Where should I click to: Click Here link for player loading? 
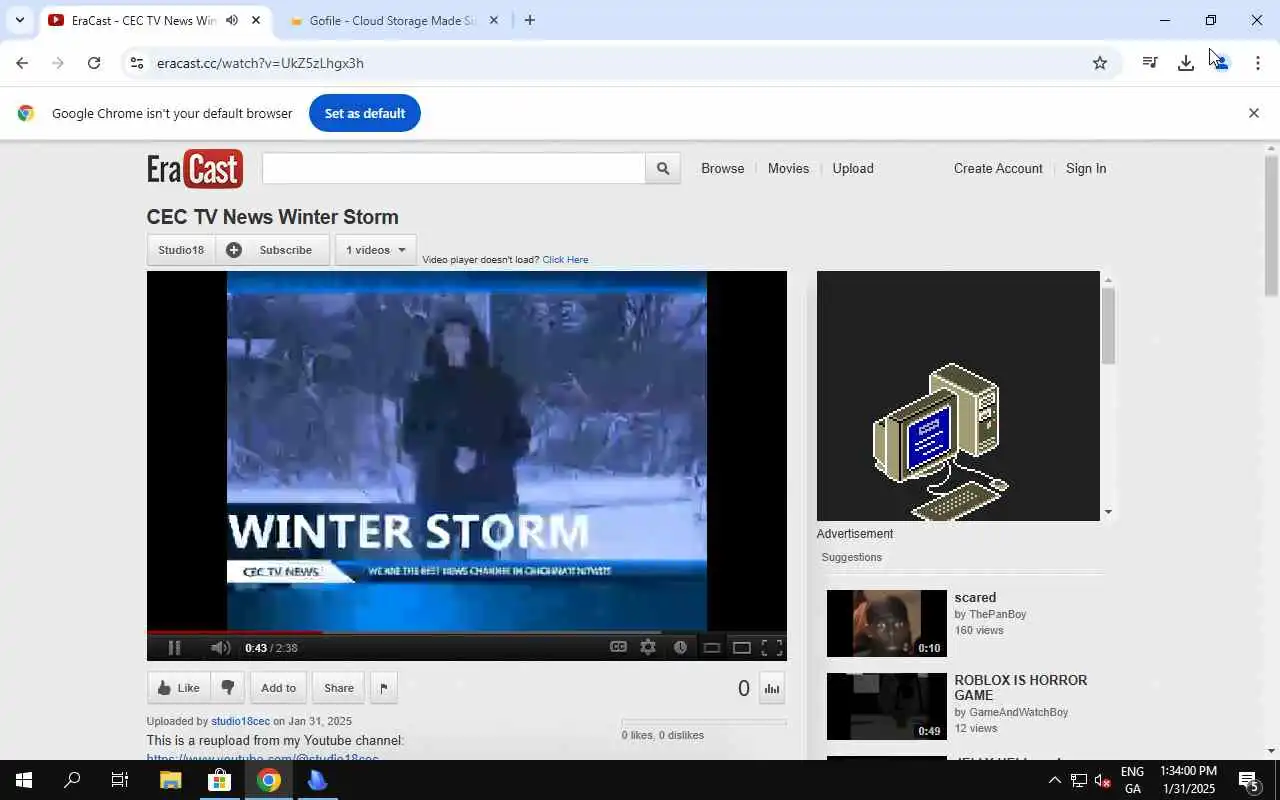(x=565, y=260)
